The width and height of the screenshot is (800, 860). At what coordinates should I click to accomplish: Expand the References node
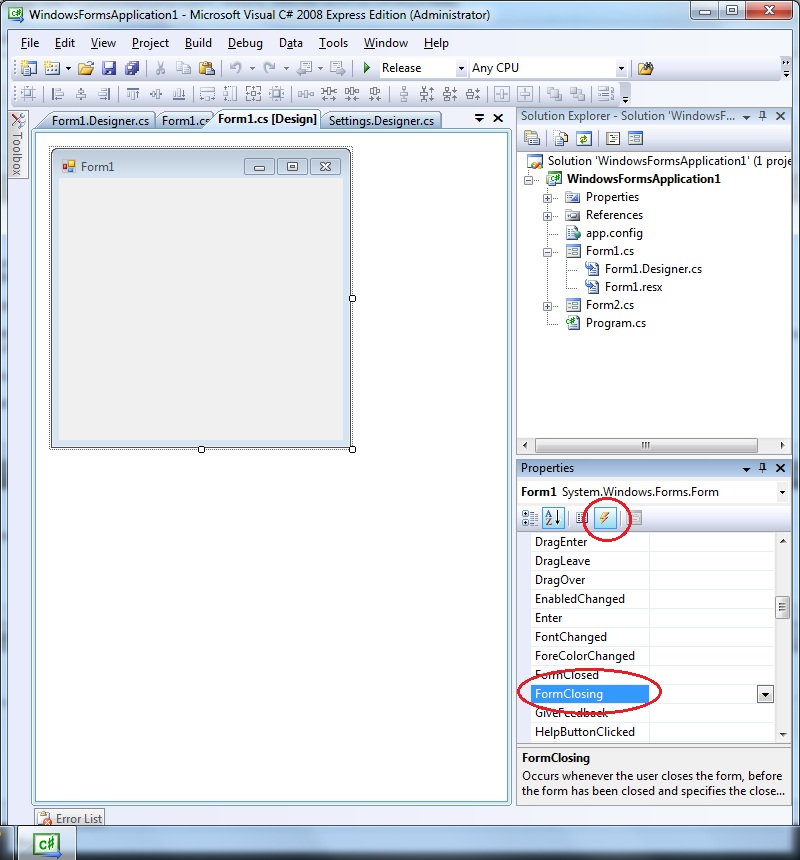[547, 216]
